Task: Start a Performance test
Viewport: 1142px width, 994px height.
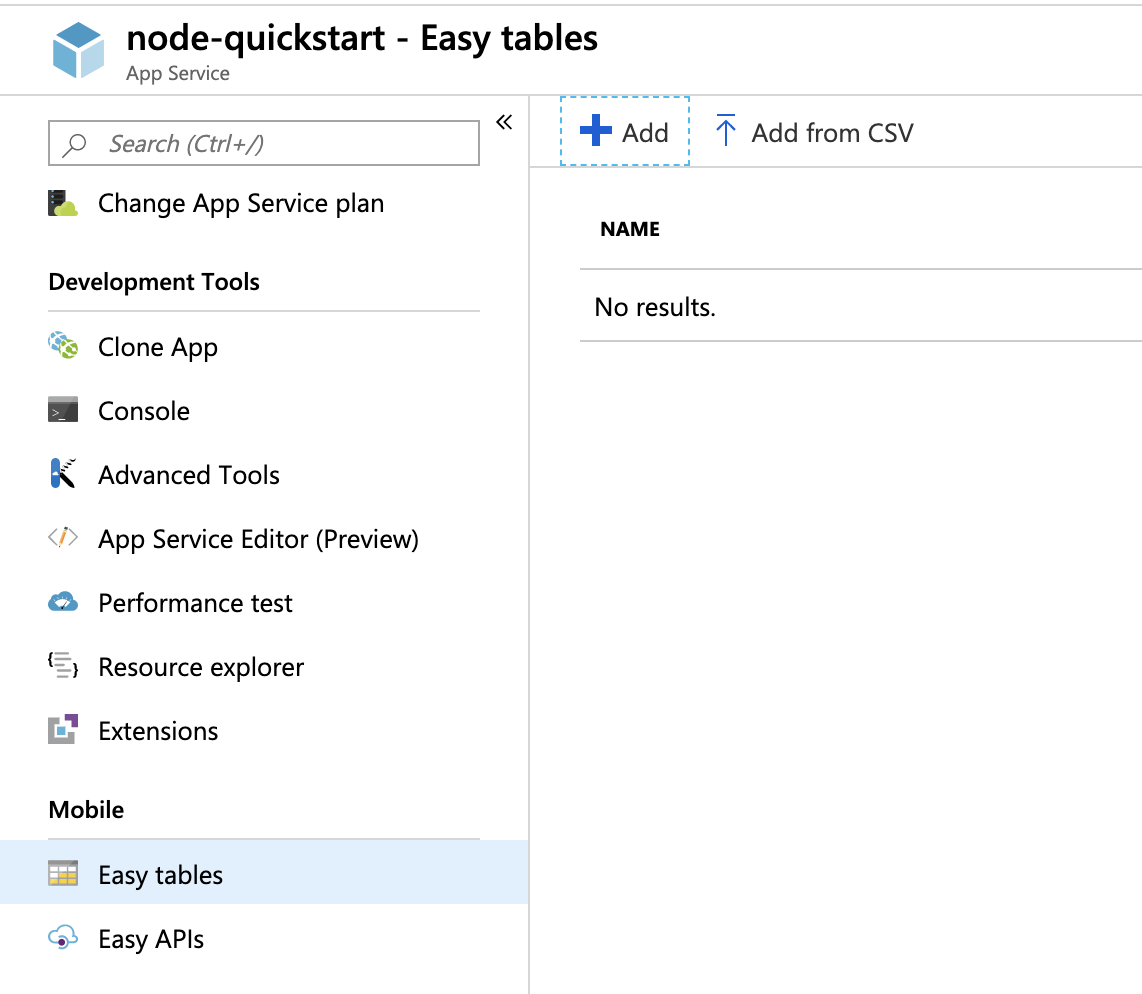Action: [x=195, y=602]
